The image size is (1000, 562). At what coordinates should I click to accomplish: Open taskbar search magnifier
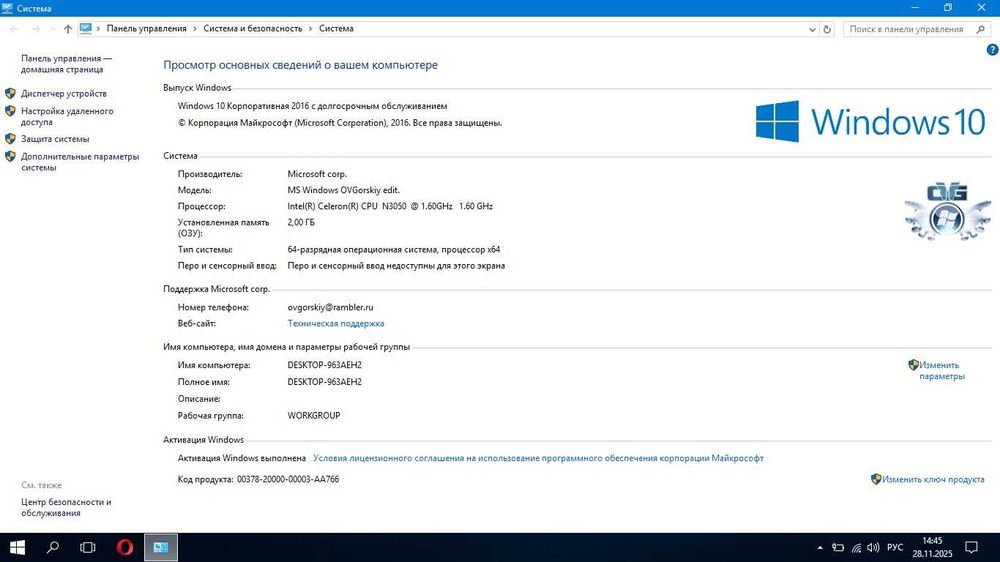point(53,547)
